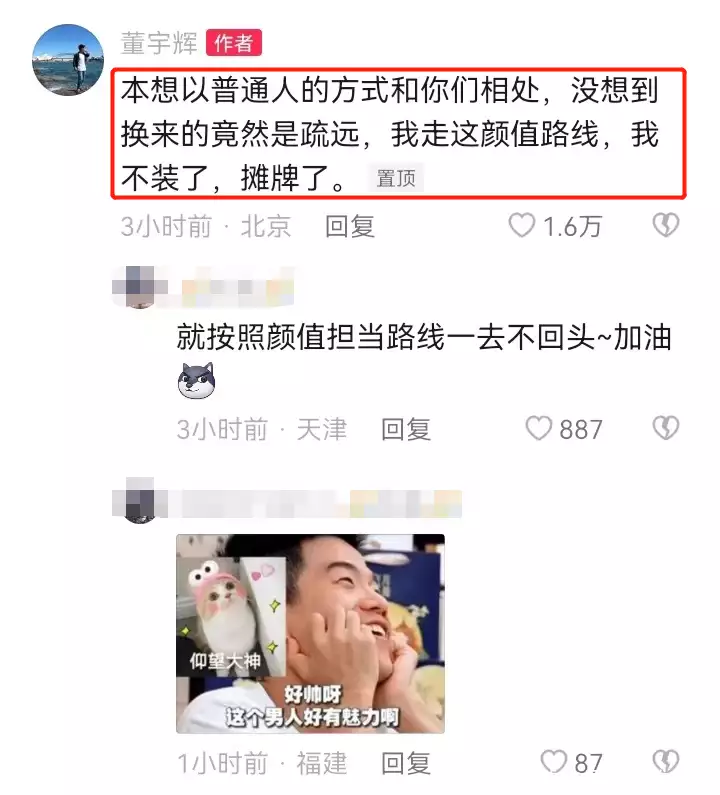Open the blurred avatar of 天津 commenter
Screen dimensions: 720x795
(x=140, y=287)
